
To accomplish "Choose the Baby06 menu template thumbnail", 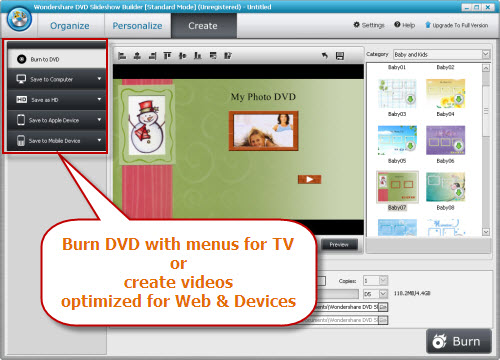I will click(446, 140).
